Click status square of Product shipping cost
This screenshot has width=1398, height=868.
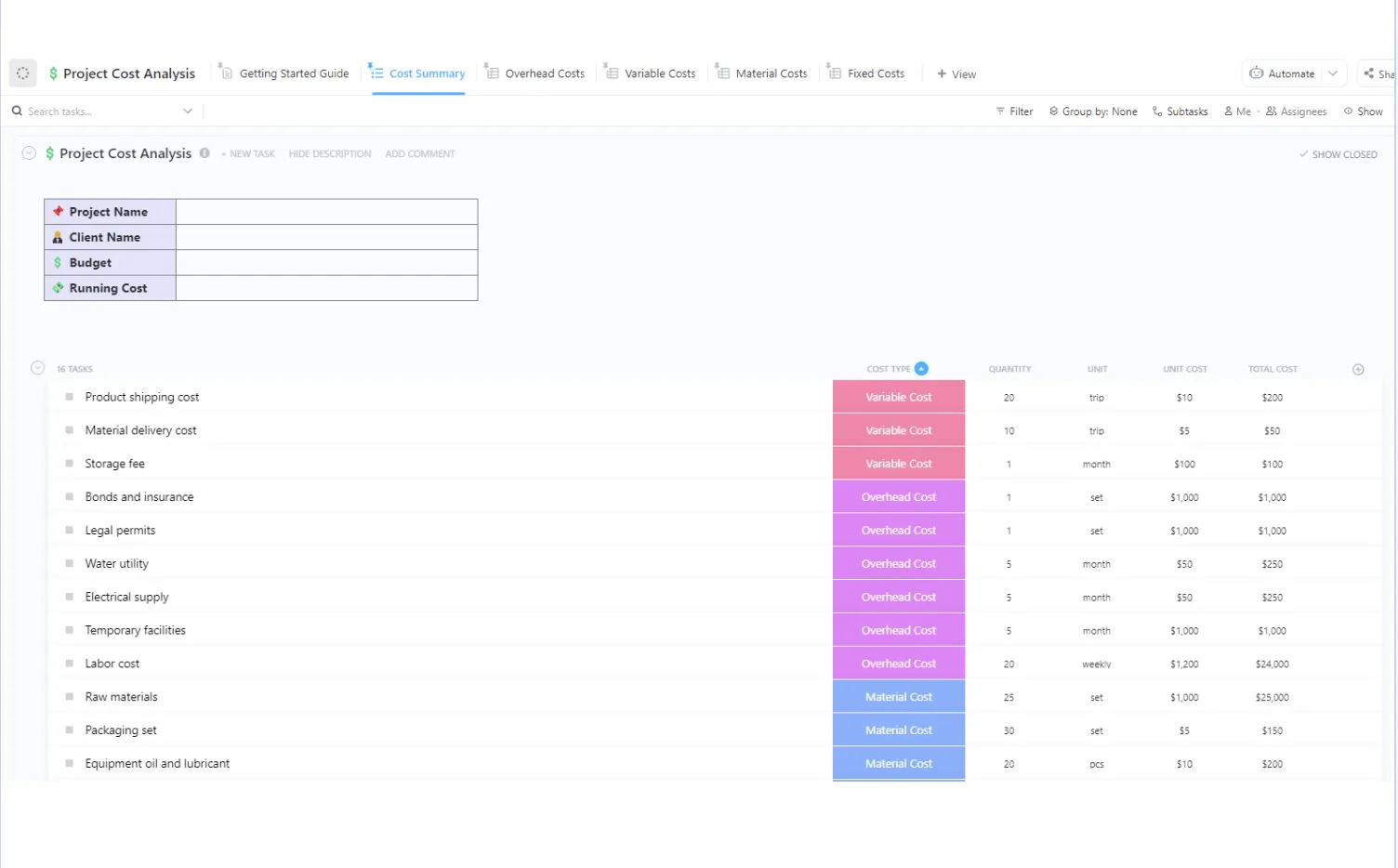pyautogui.click(x=69, y=397)
